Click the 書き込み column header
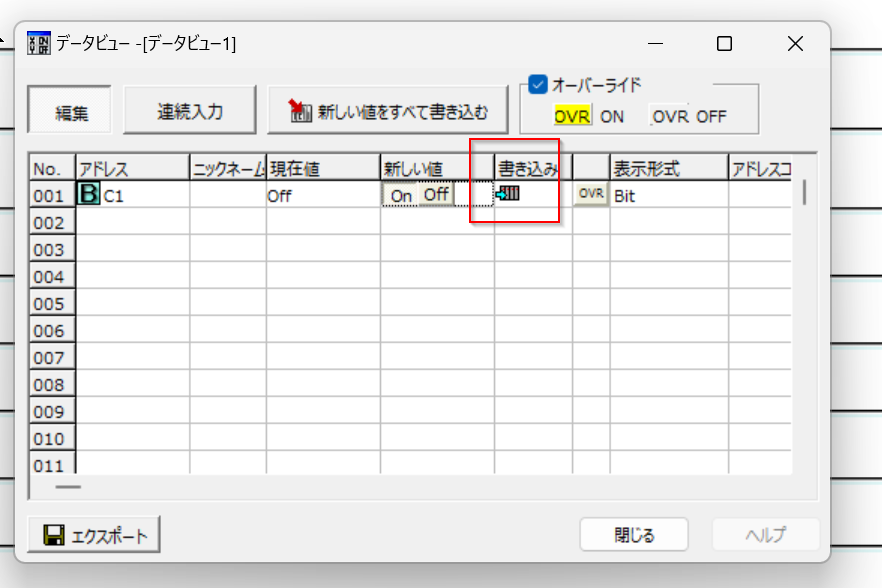882x588 pixels. [533, 168]
